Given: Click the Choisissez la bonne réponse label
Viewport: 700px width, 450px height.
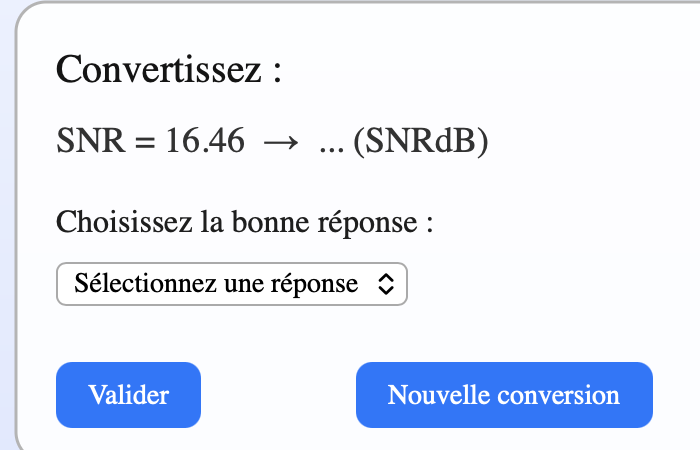Looking at the screenshot, I should 245,221.
